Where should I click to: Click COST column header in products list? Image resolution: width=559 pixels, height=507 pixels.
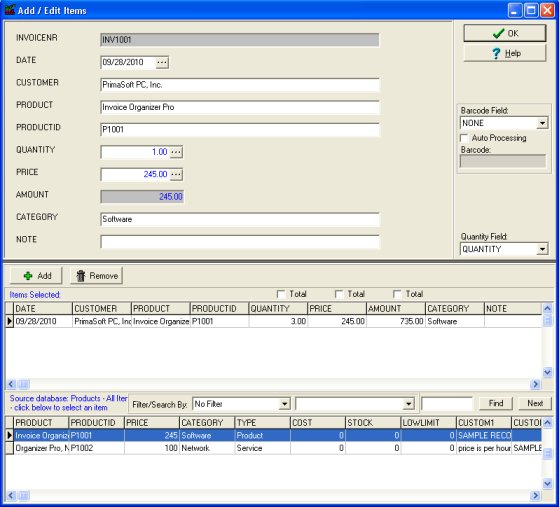318,422
